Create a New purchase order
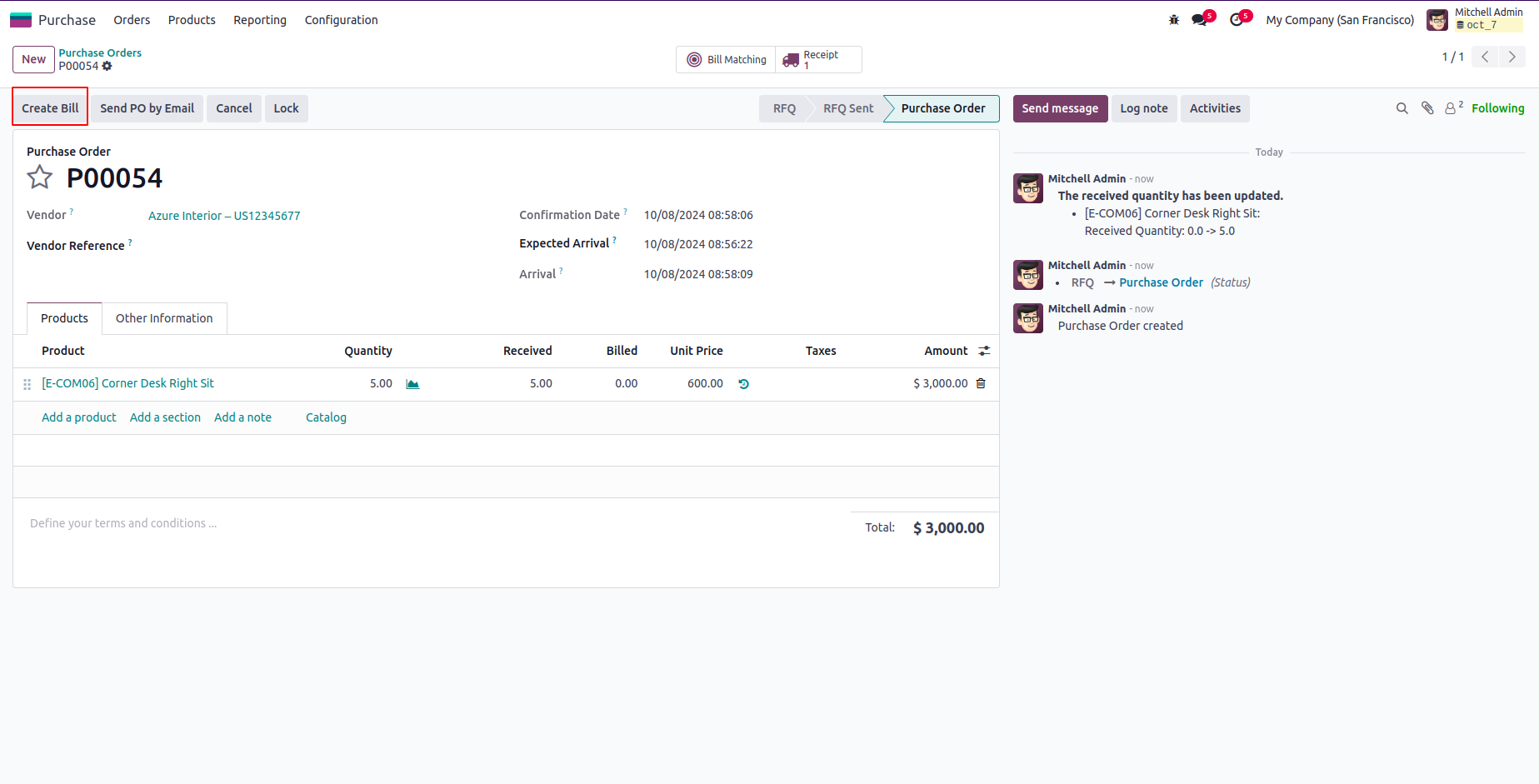The image size is (1539, 784). tap(33, 59)
